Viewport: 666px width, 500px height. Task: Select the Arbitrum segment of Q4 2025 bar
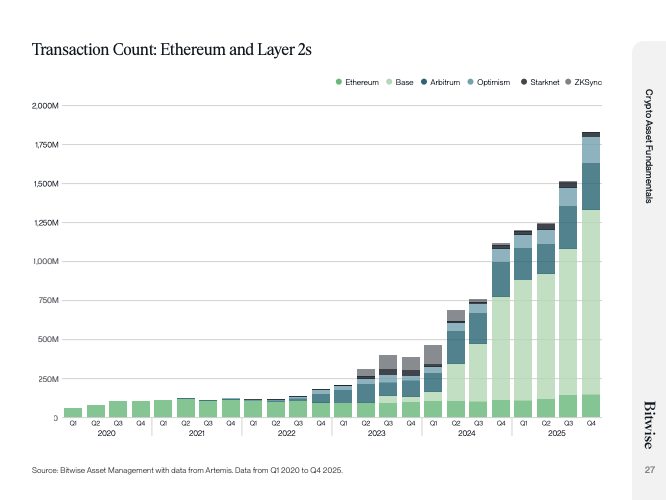[x=590, y=186]
